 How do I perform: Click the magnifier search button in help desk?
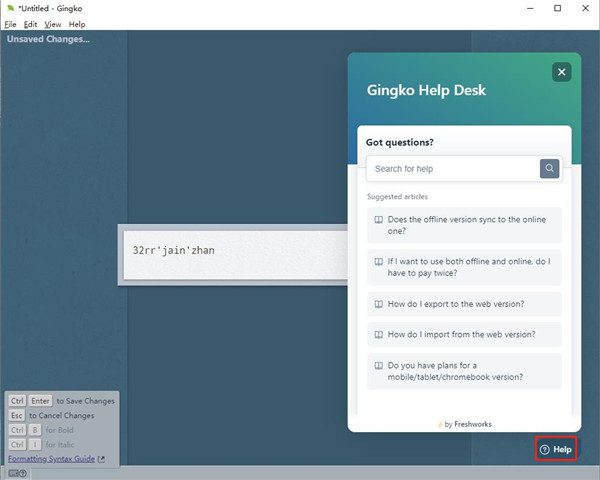549,168
